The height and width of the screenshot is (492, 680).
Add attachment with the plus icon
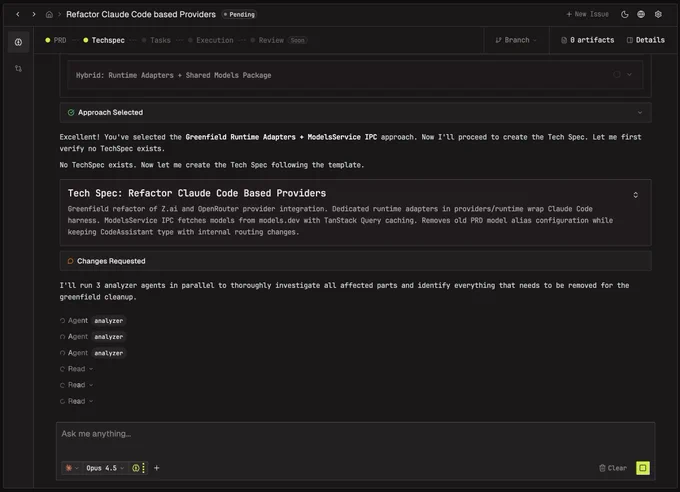157,468
